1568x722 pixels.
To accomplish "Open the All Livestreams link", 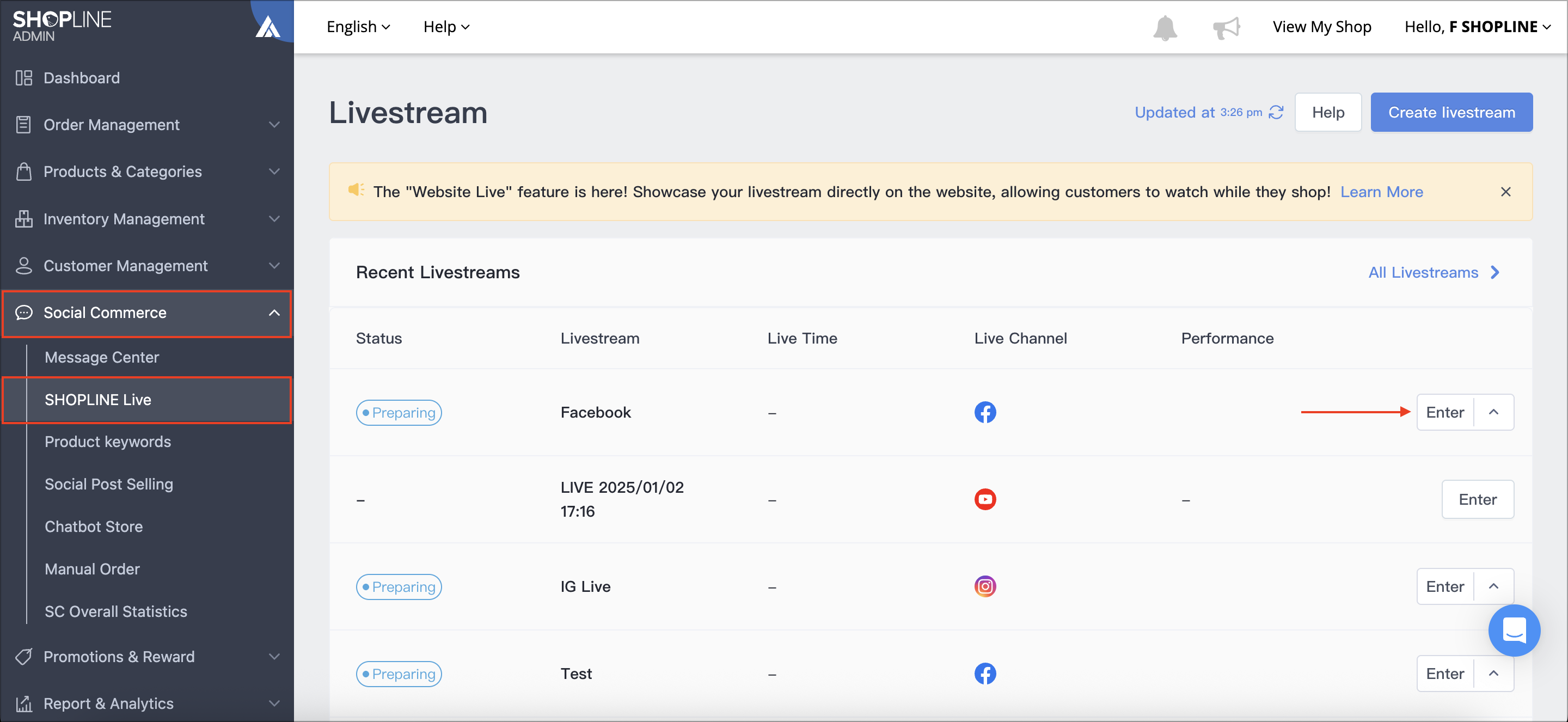I will click(x=1423, y=272).
